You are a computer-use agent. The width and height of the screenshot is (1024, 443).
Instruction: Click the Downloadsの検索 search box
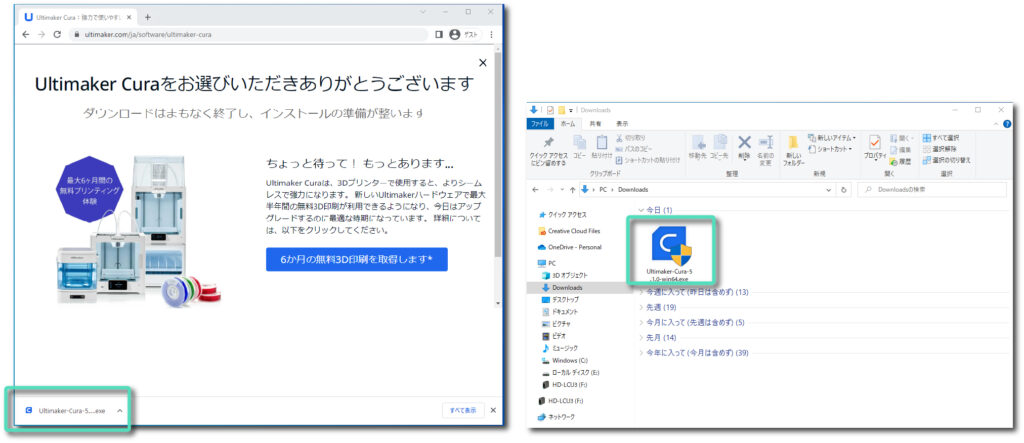coord(931,189)
